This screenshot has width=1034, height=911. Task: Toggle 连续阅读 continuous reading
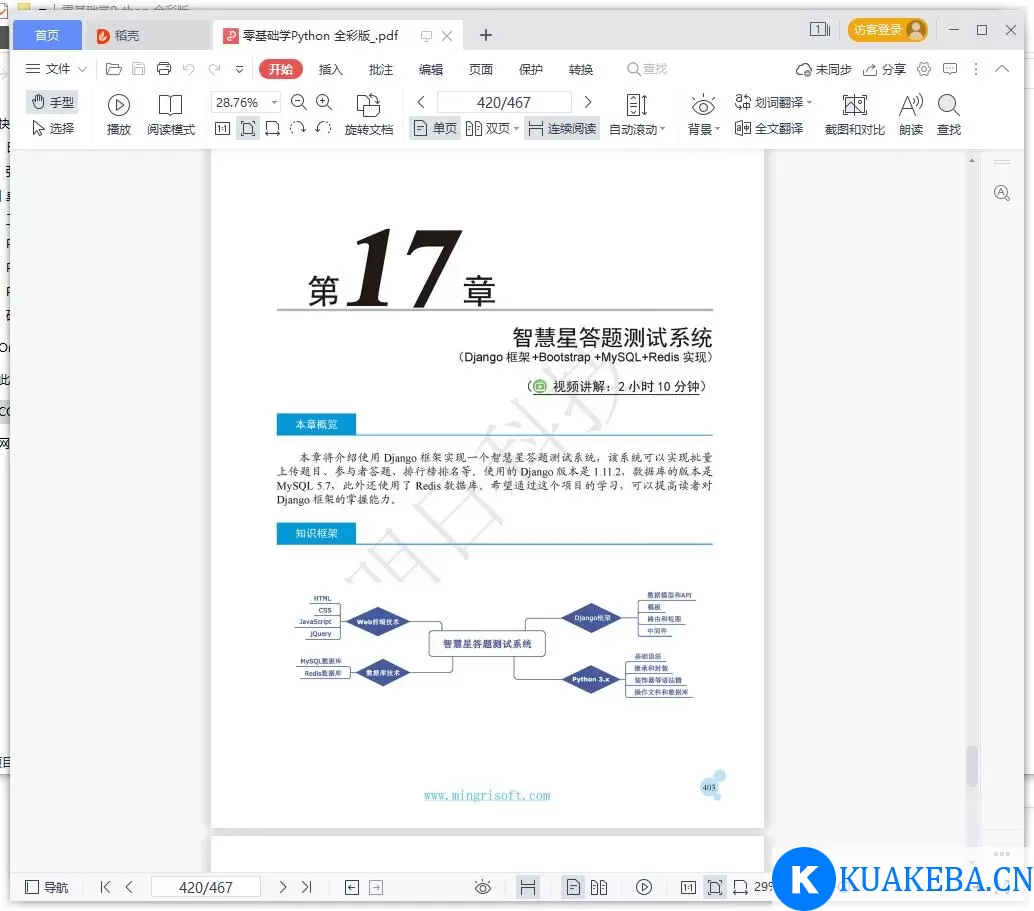[562, 129]
